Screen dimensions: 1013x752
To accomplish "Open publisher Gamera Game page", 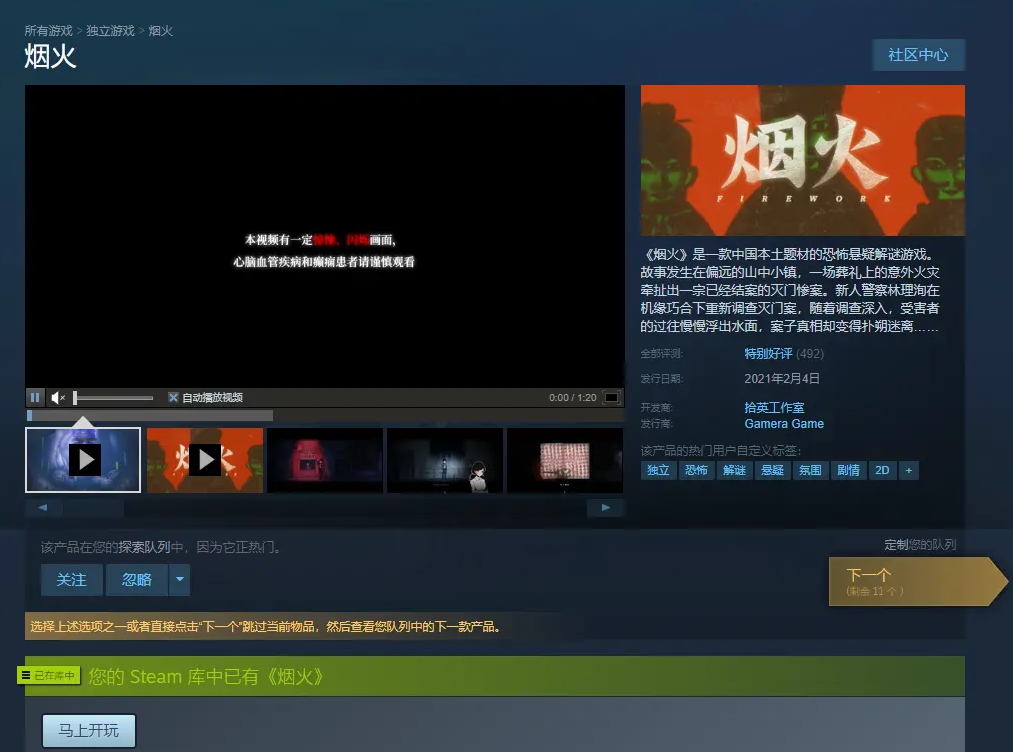I will [x=784, y=424].
